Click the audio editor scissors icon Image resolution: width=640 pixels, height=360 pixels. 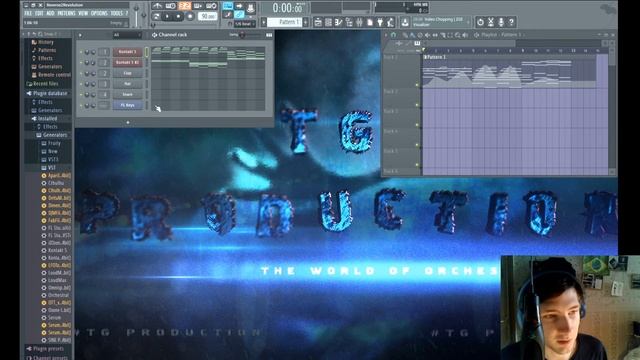click(x=491, y=22)
